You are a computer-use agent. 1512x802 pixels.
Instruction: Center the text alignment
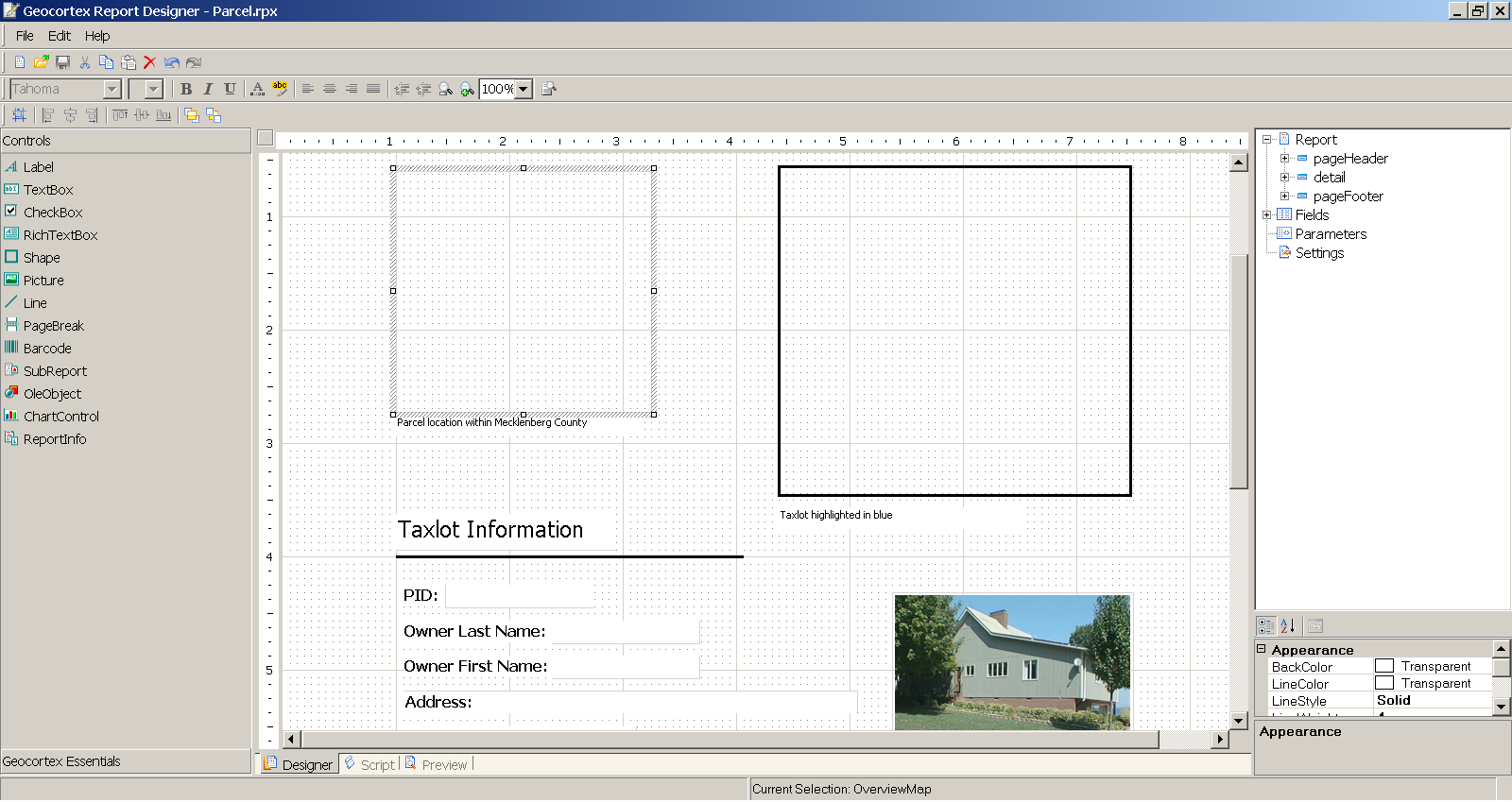(330, 89)
